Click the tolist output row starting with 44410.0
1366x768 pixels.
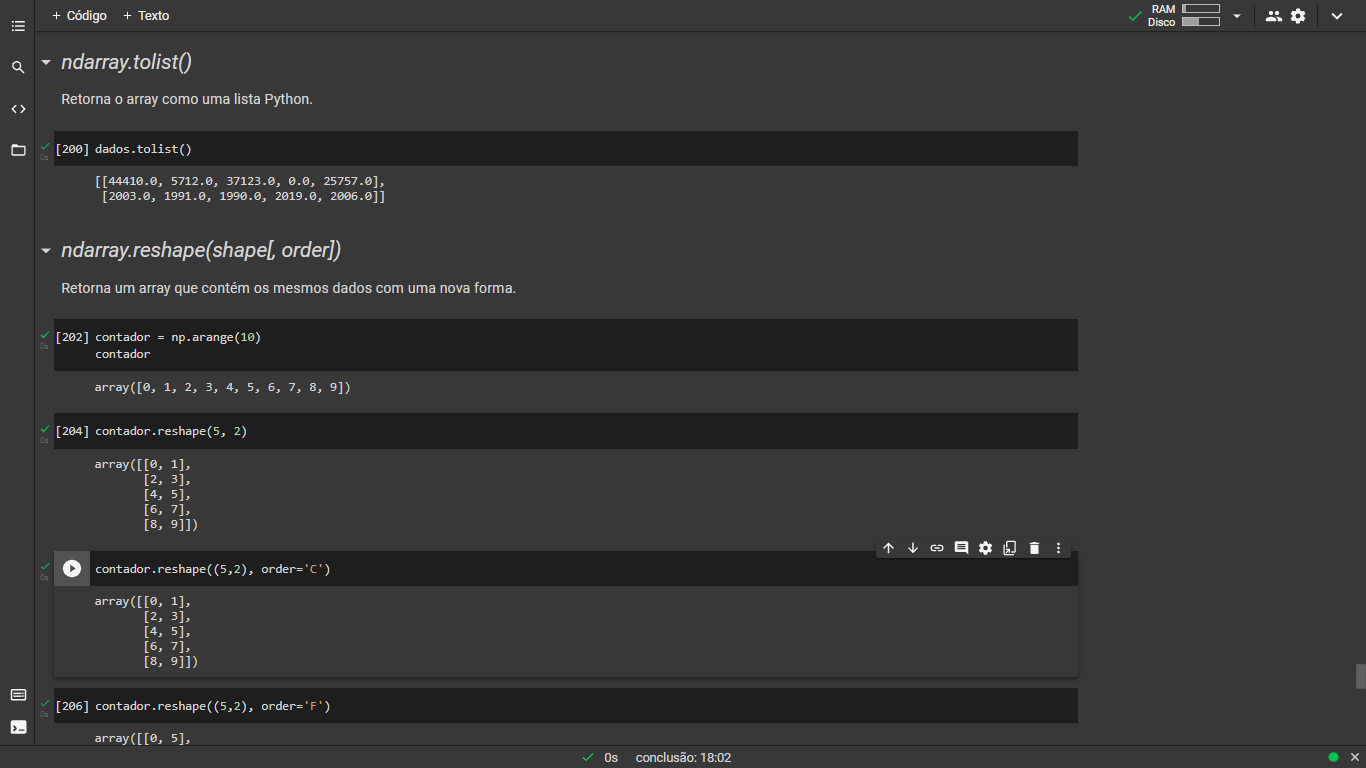pyautogui.click(x=240, y=181)
